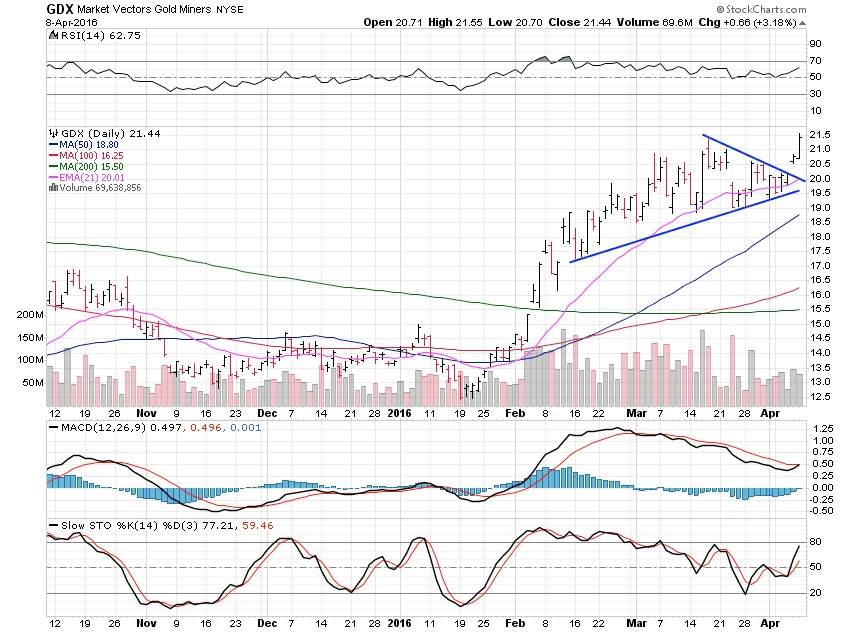This screenshot has width=850, height=633.
Task: Click the red 0.496 MACD signal value
Action: point(205,428)
